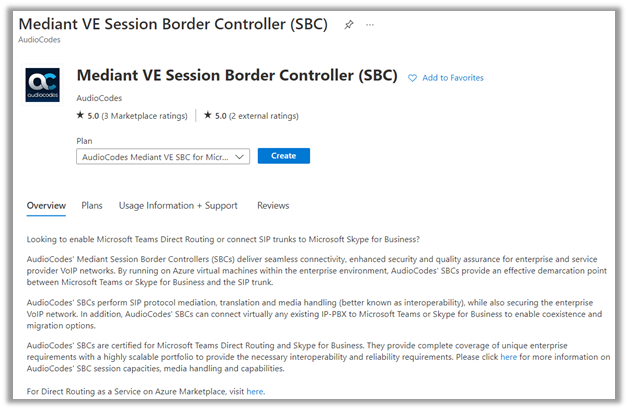Click the Add to Favorites label
The width and height of the screenshot is (628, 410).
coord(452,78)
